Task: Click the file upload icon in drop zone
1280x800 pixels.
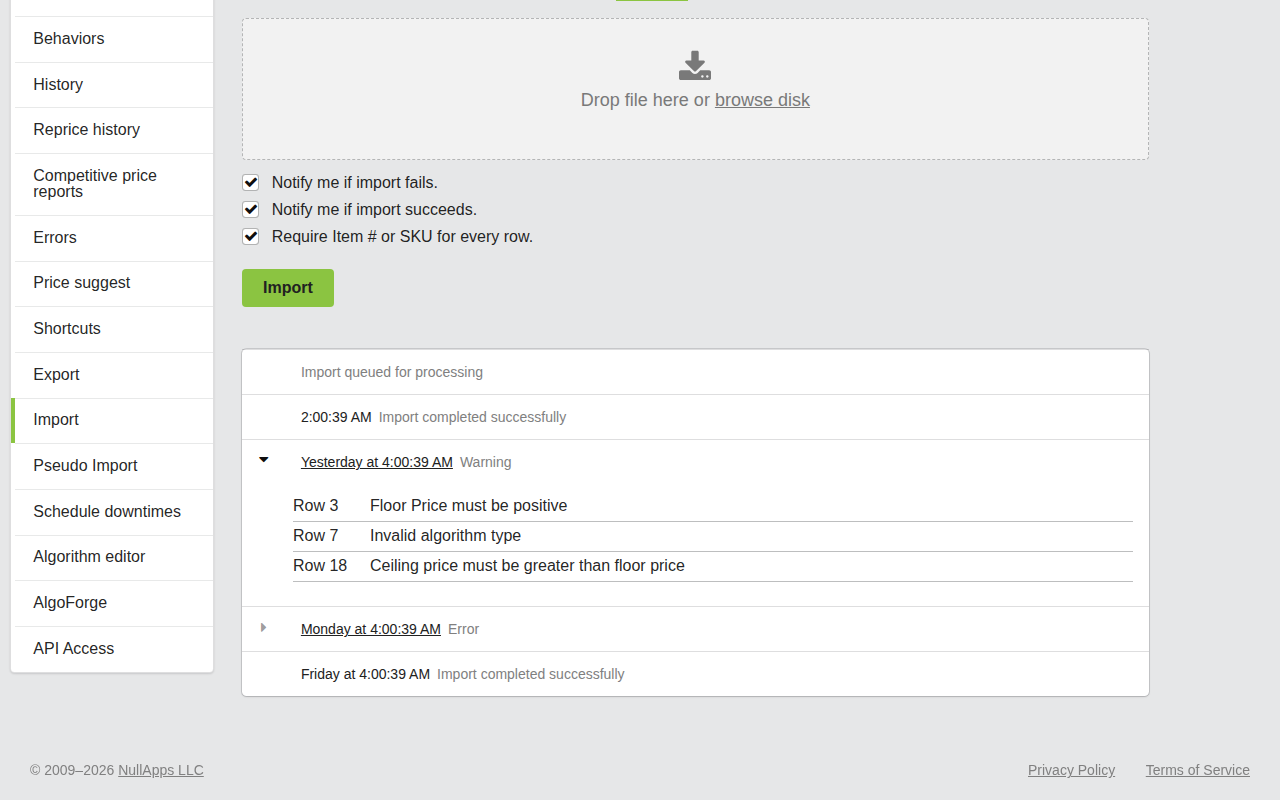Action: 694,65
